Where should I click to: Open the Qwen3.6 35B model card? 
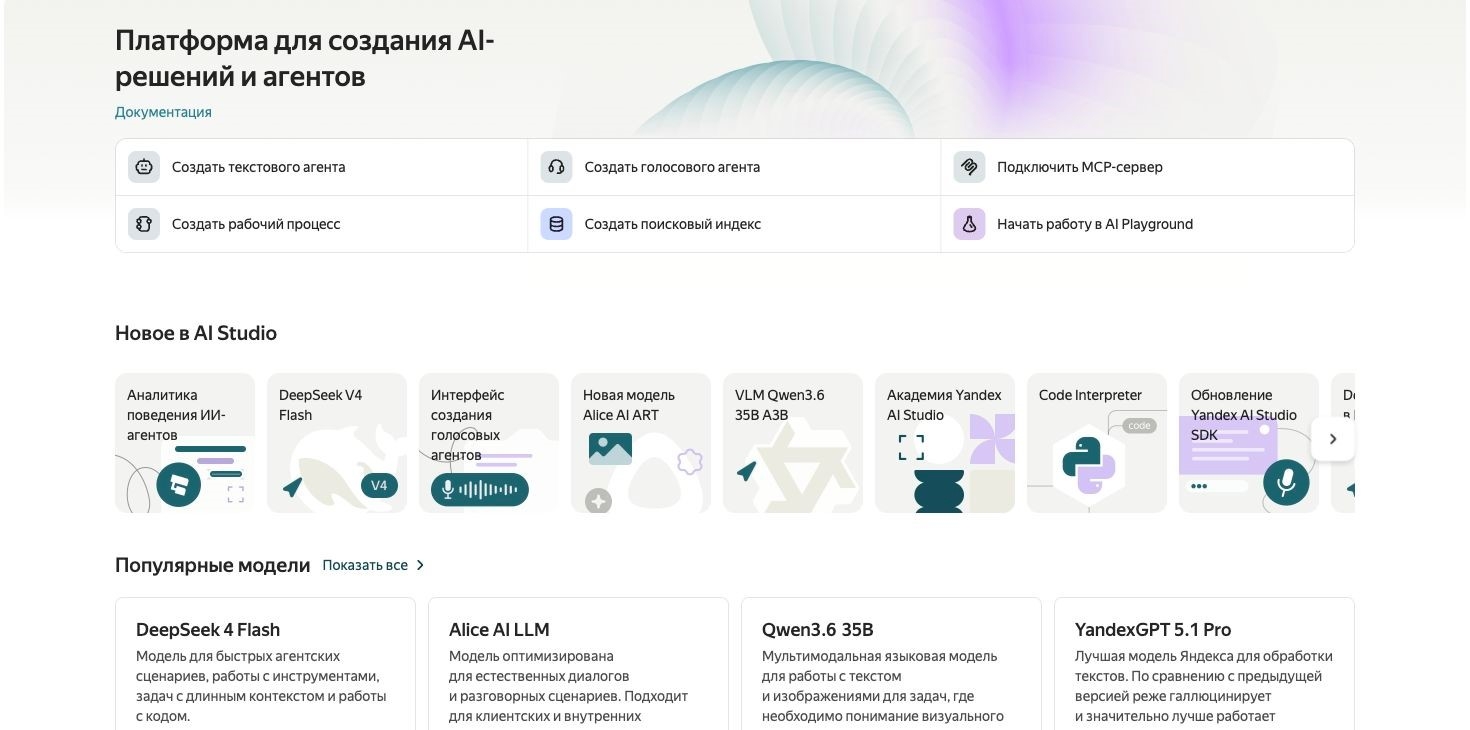click(891, 664)
